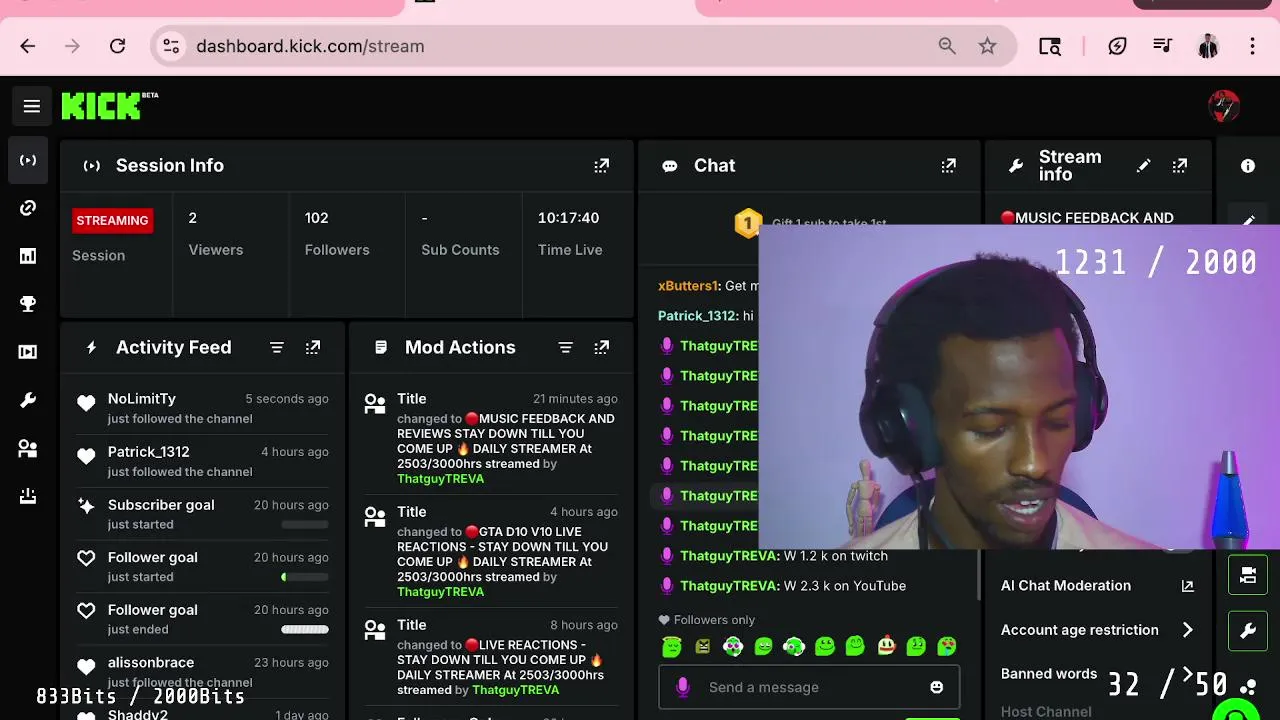The height and width of the screenshot is (720, 1280).
Task: Open the browser zoom magnifier icon
Action: pos(947,46)
